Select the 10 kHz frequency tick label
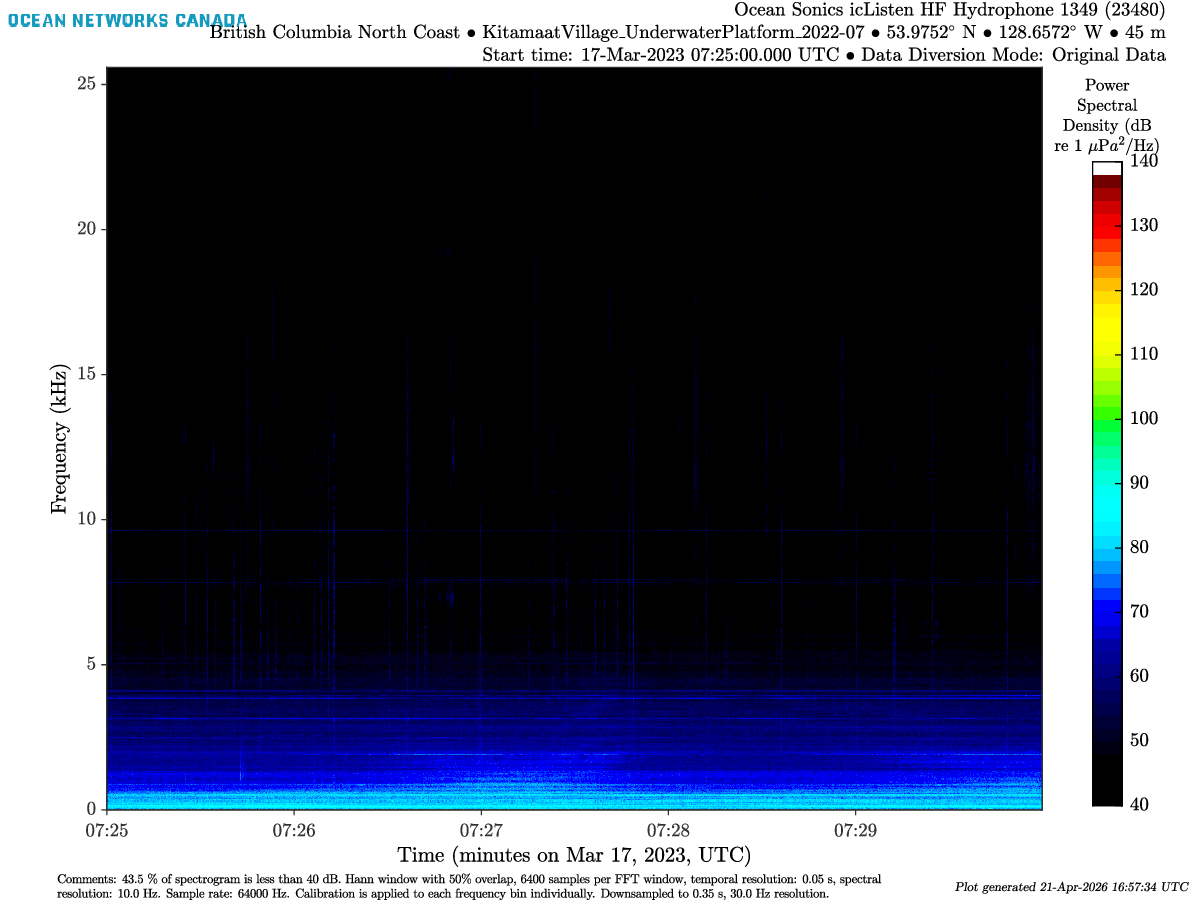This screenshot has width=1200, height=900. point(85,519)
